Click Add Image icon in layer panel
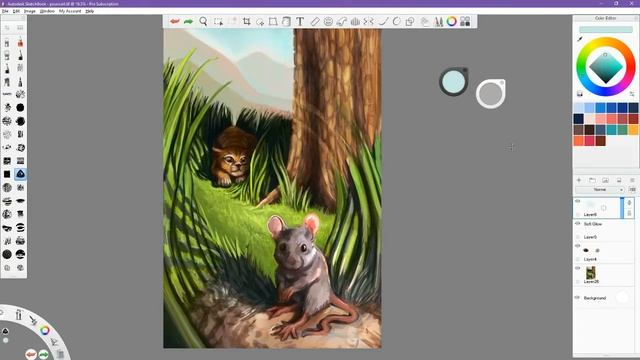Screen dimensions: 640x360 coord(606,180)
